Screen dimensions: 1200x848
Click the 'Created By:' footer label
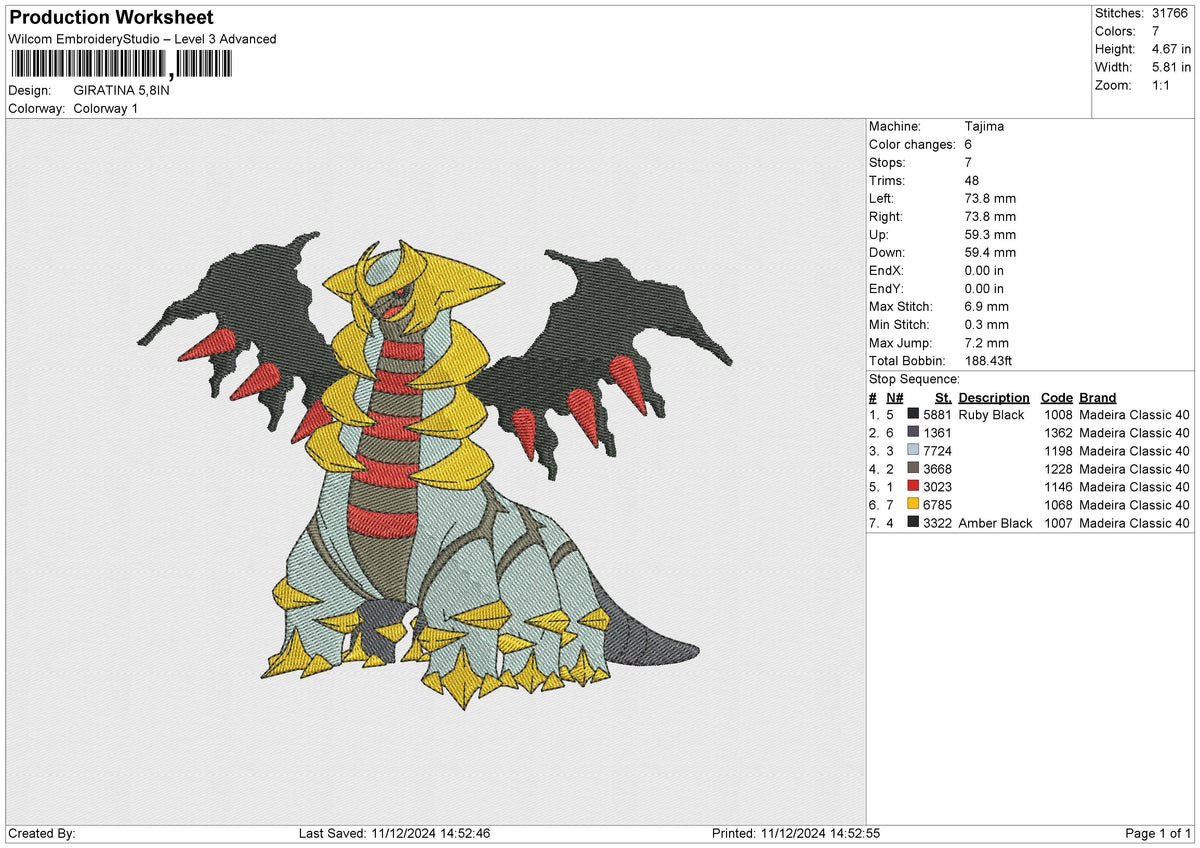point(41,834)
